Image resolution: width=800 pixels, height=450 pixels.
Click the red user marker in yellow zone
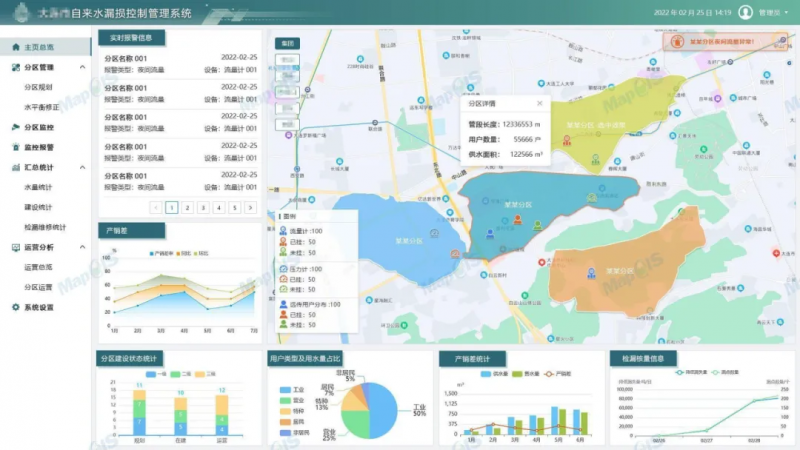567,140
